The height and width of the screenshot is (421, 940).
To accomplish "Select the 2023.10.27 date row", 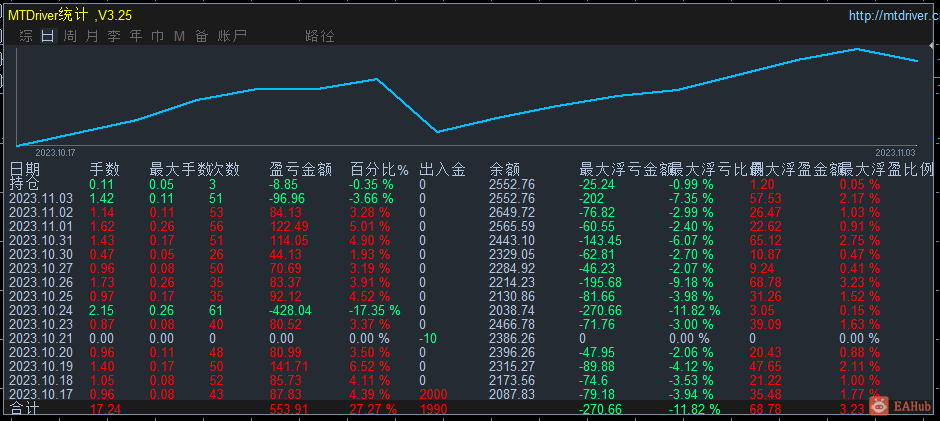I will pyautogui.click(x=41, y=268).
